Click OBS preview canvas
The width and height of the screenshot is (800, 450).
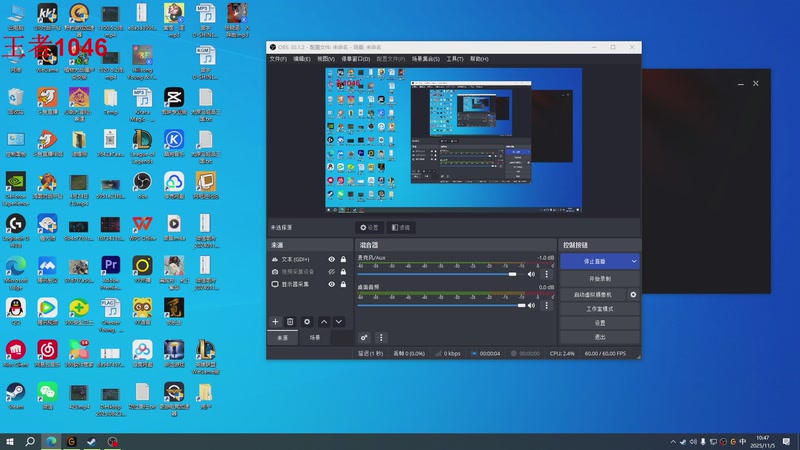coord(454,140)
